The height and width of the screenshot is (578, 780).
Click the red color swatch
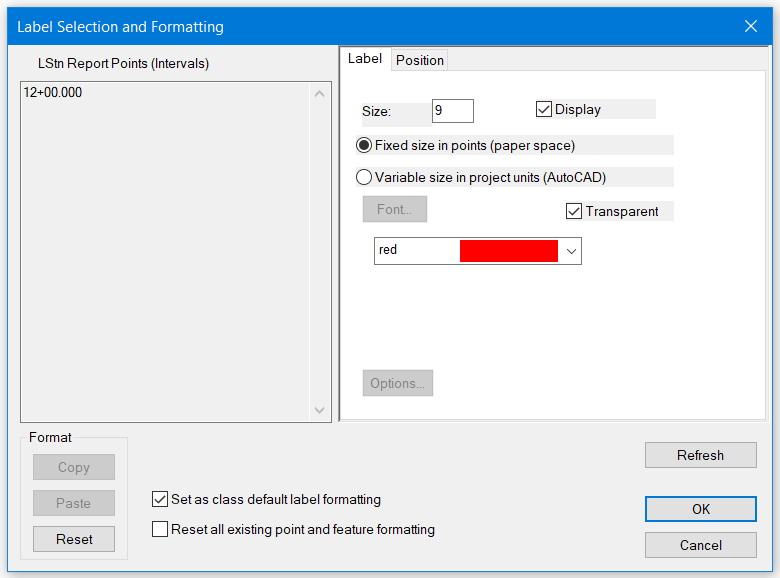click(508, 251)
